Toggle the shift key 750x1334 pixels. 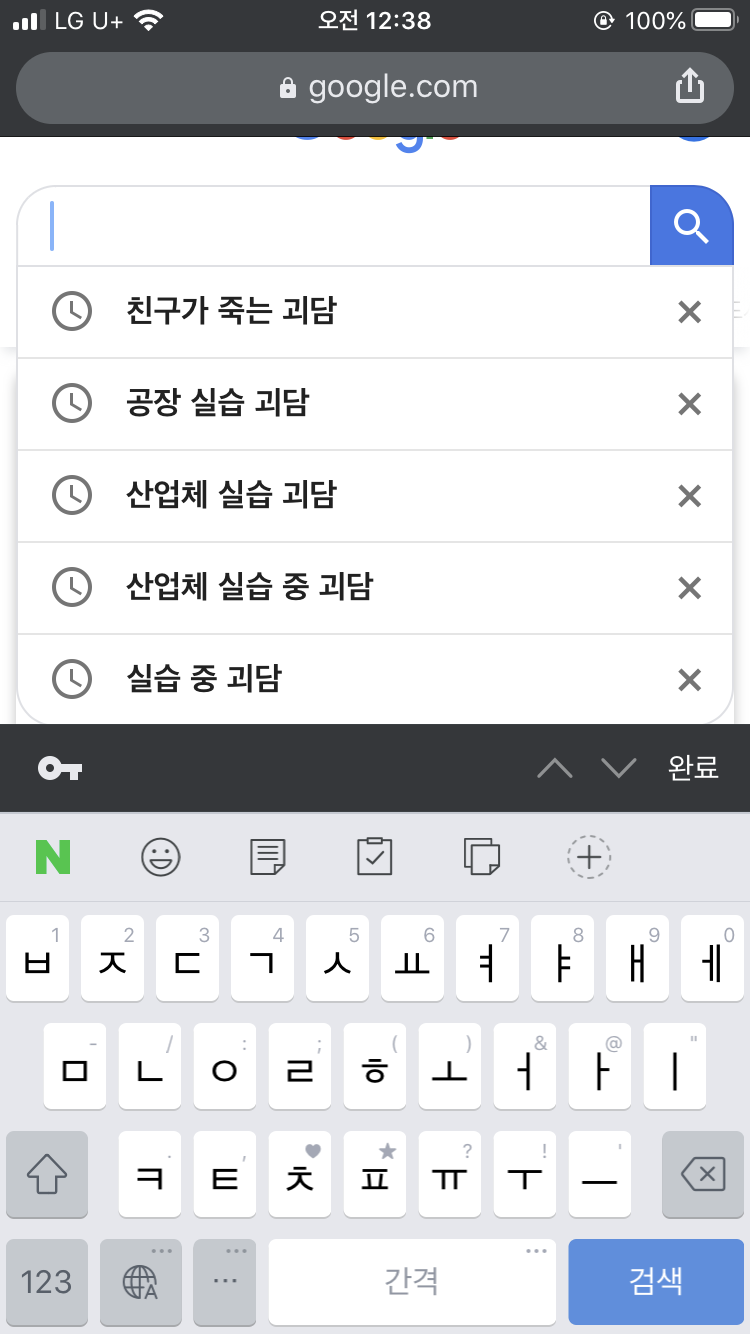(47, 1175)
